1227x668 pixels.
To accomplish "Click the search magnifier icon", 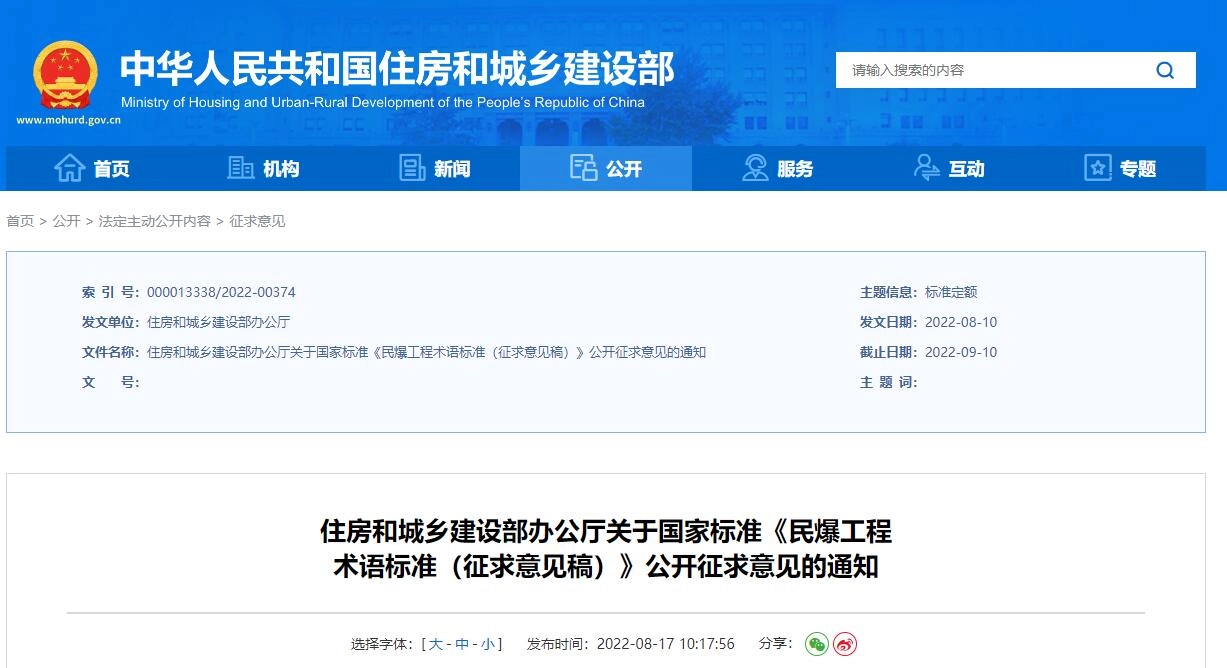I will tap(1164, 70).
